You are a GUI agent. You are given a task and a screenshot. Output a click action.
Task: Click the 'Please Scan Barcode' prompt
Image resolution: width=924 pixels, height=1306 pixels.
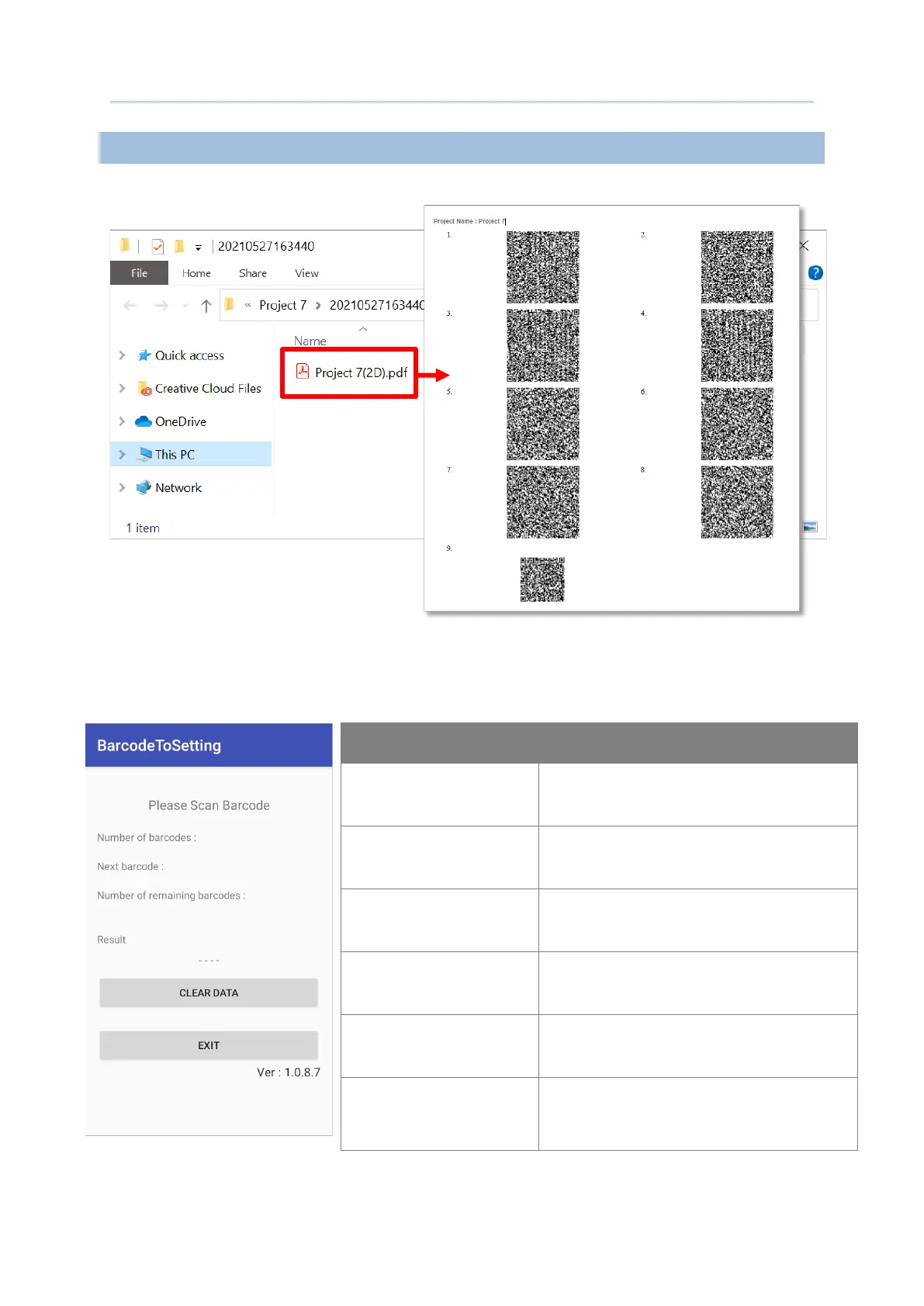tap(209, 805)
